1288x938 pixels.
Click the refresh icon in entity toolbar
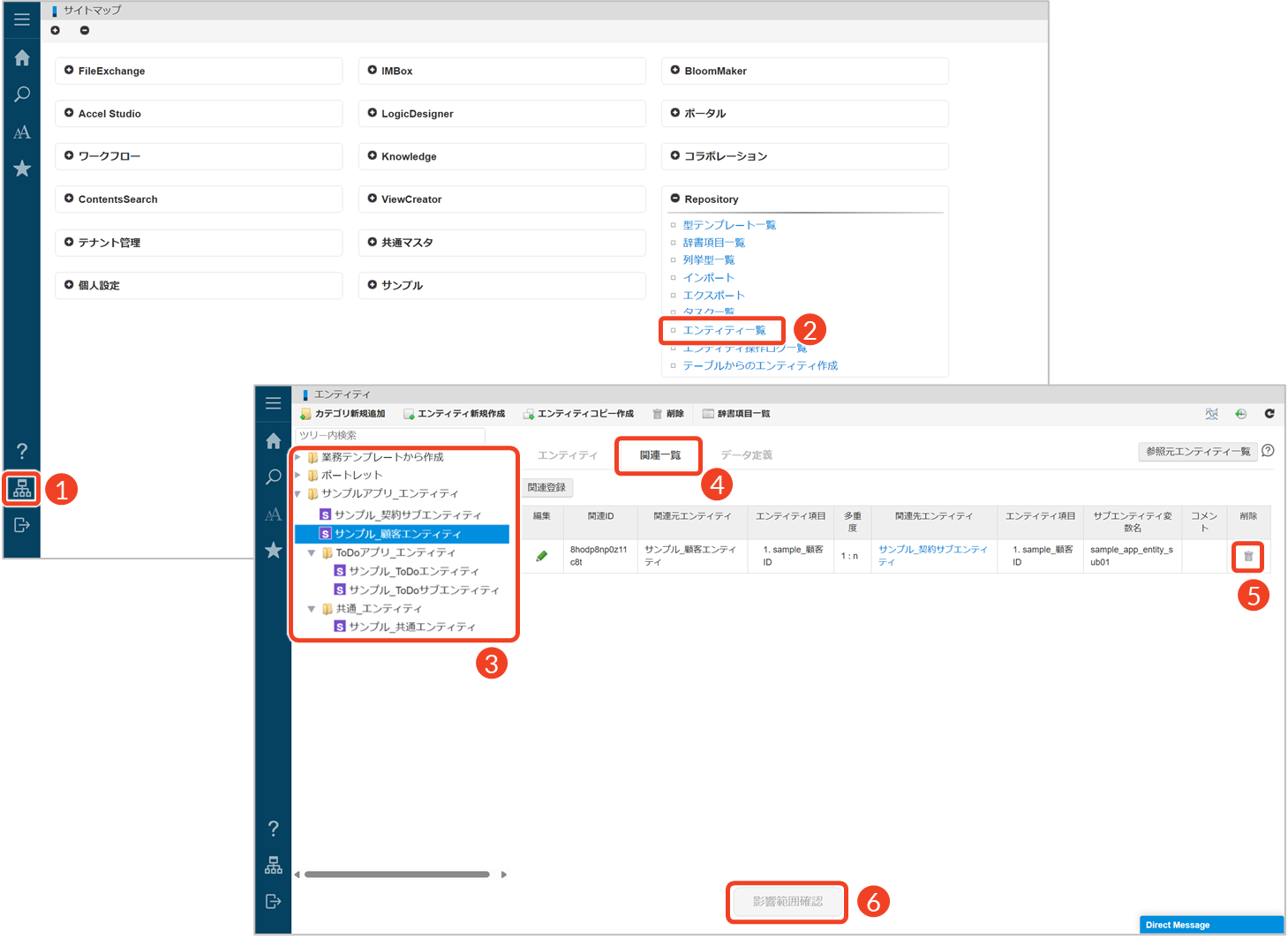point(1269,414)
